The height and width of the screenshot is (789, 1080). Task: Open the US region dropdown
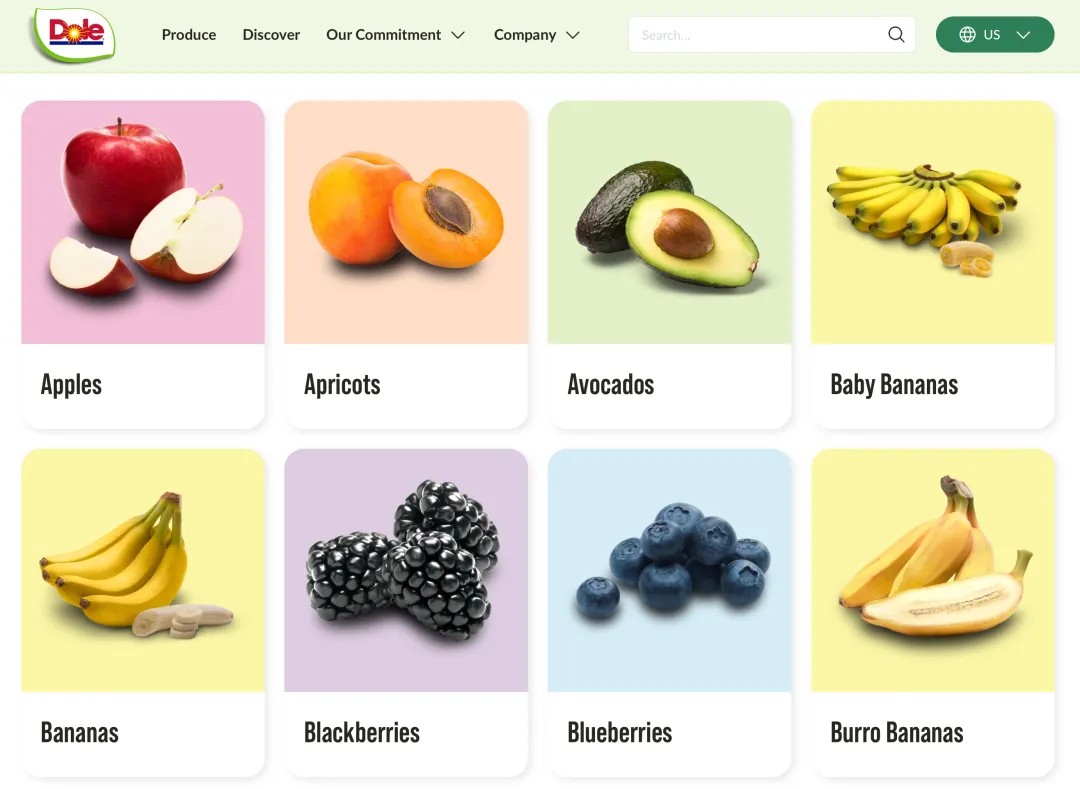coord(995,34)
